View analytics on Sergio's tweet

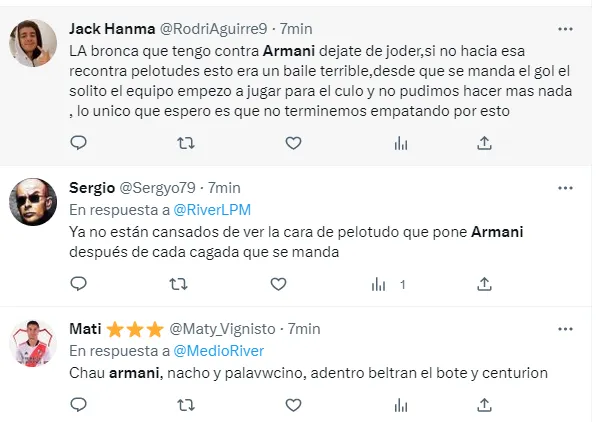click(380, 285)
